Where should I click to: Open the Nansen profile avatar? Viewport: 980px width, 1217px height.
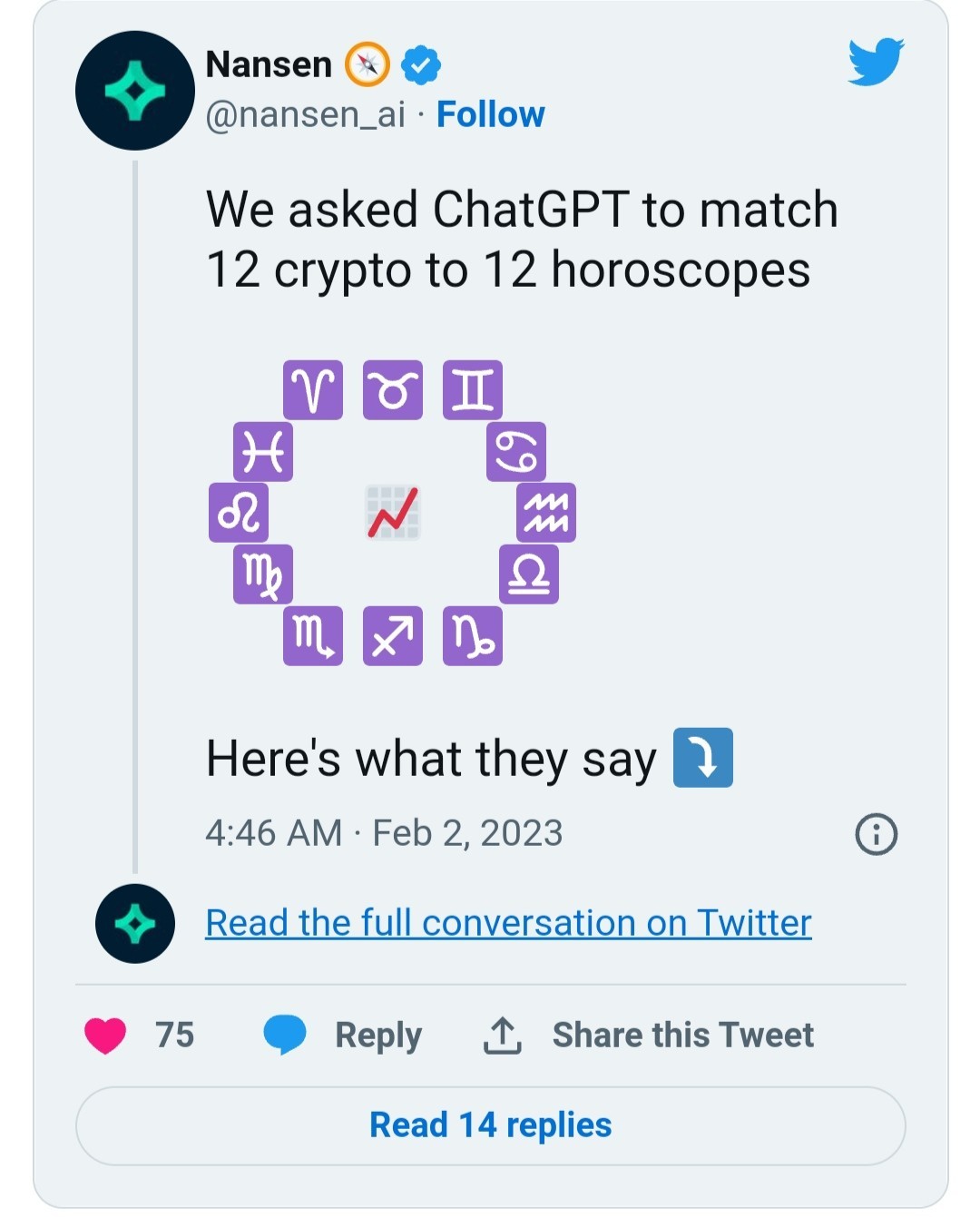pyautogui.click(x=134, y=91)
